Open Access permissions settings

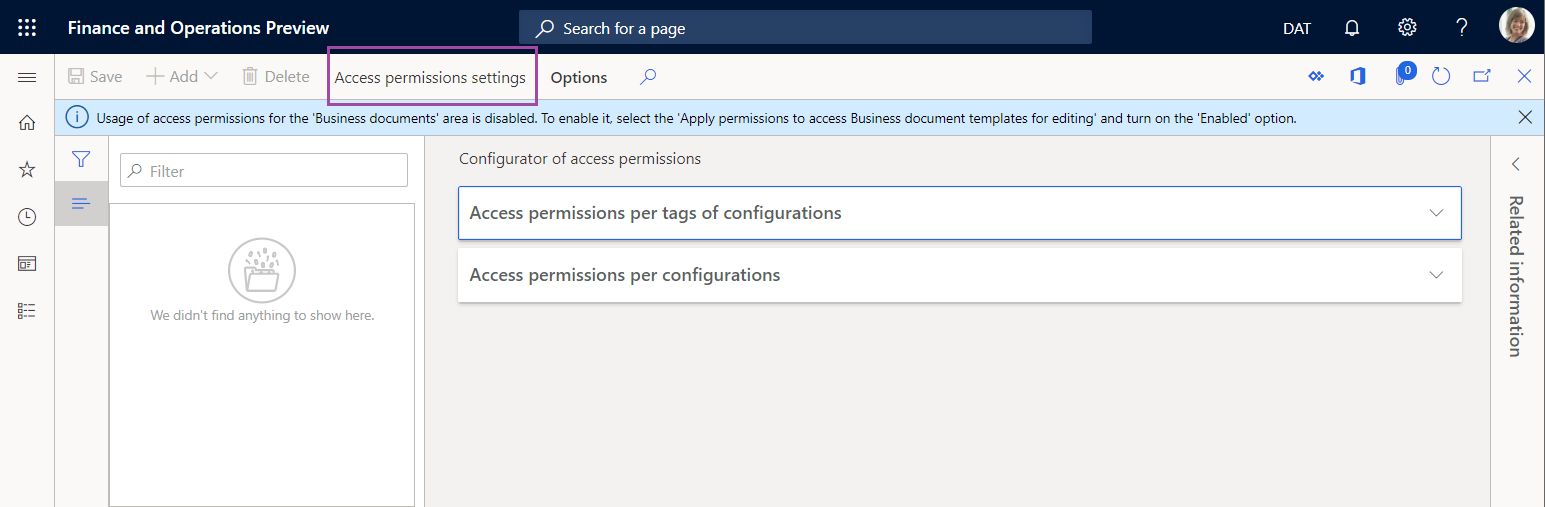430,77
